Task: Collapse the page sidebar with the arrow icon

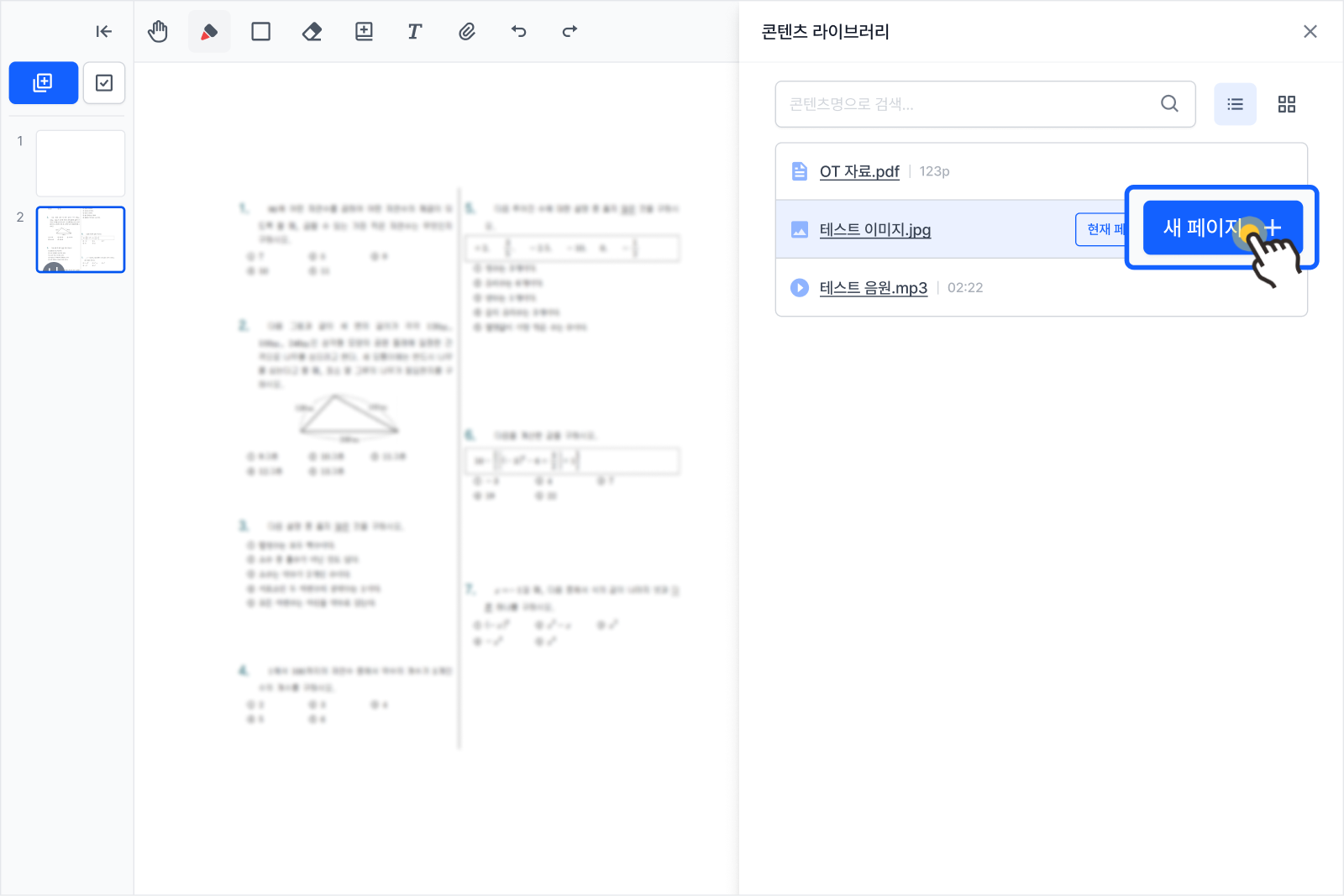Action: click(x=103, y=32)
